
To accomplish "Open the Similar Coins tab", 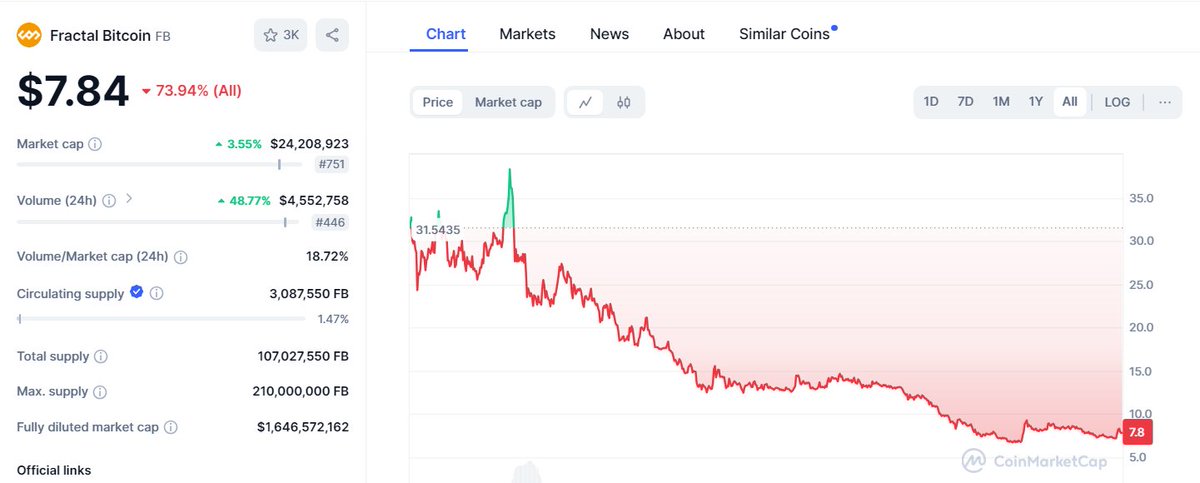I will point(785,34).
